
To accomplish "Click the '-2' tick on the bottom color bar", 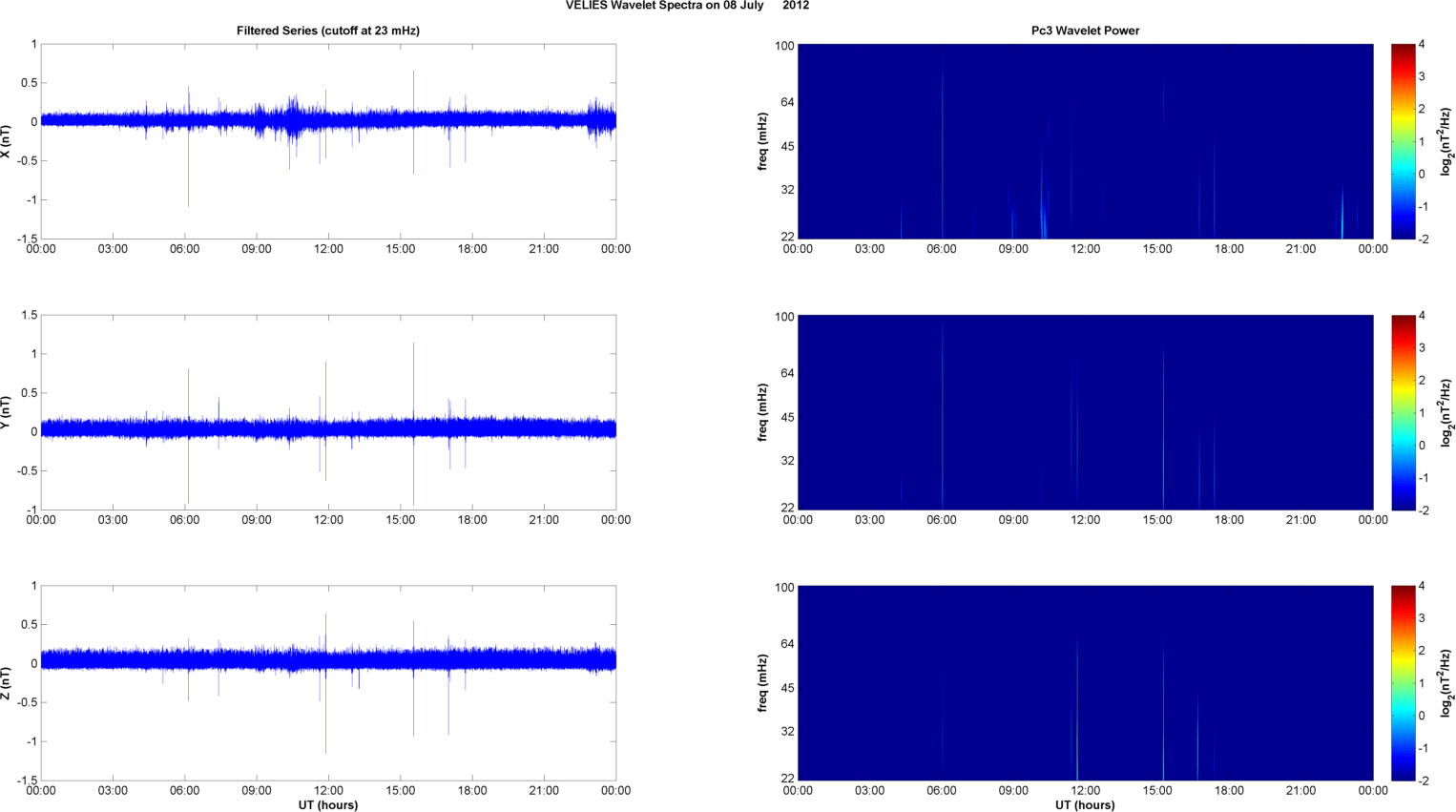I will (1423, 781).
